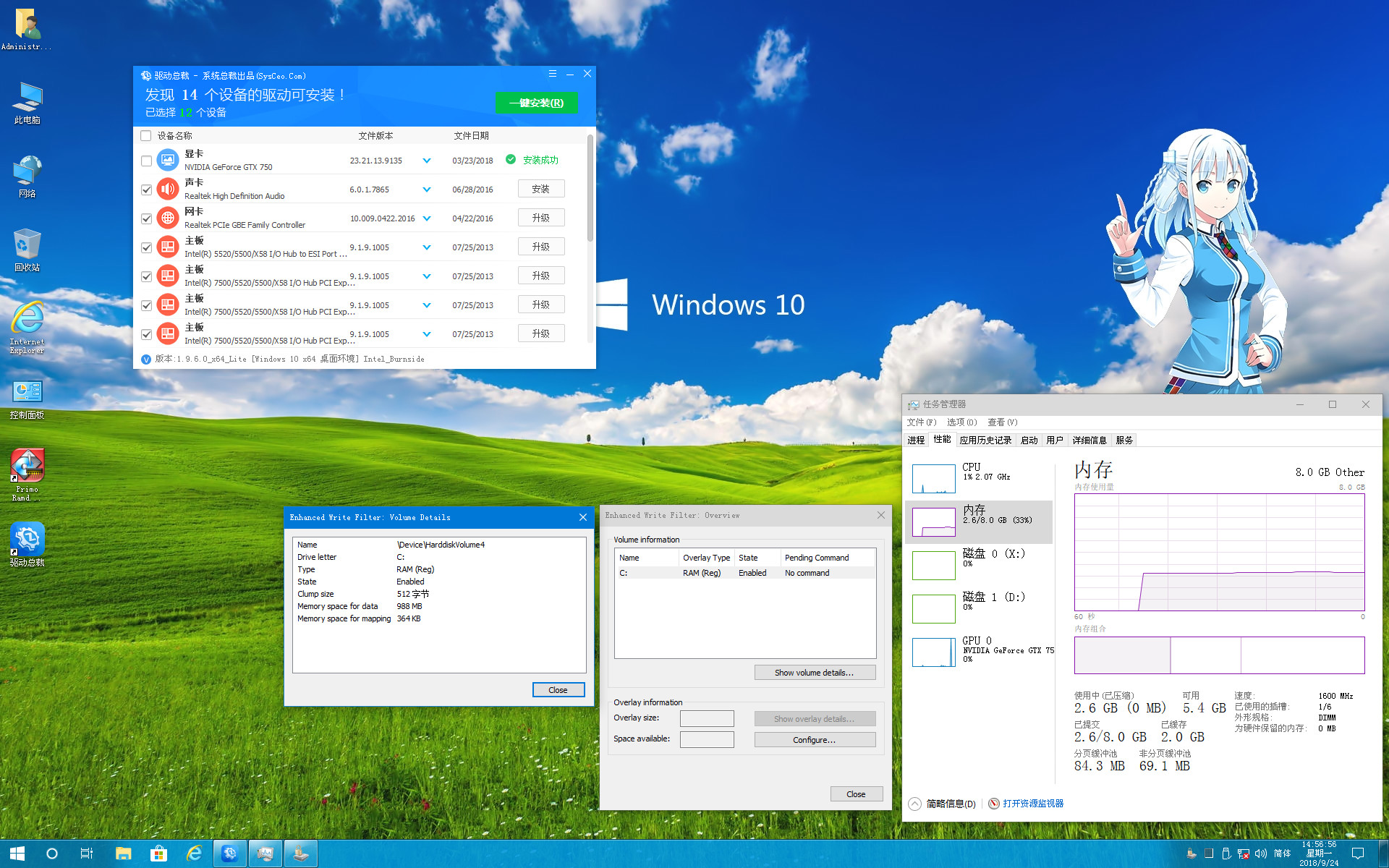
Task: Switch to the 进程 tab in Task Manager
Action: coord(916,440)
